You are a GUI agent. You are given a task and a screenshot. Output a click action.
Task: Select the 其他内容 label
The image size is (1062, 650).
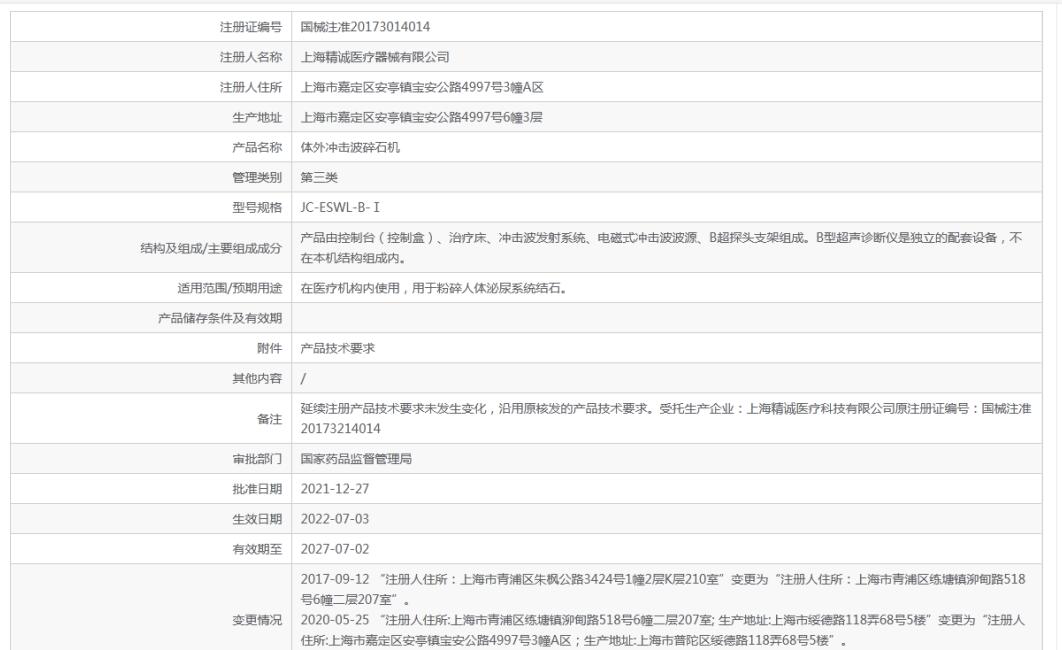pos(257,378)
